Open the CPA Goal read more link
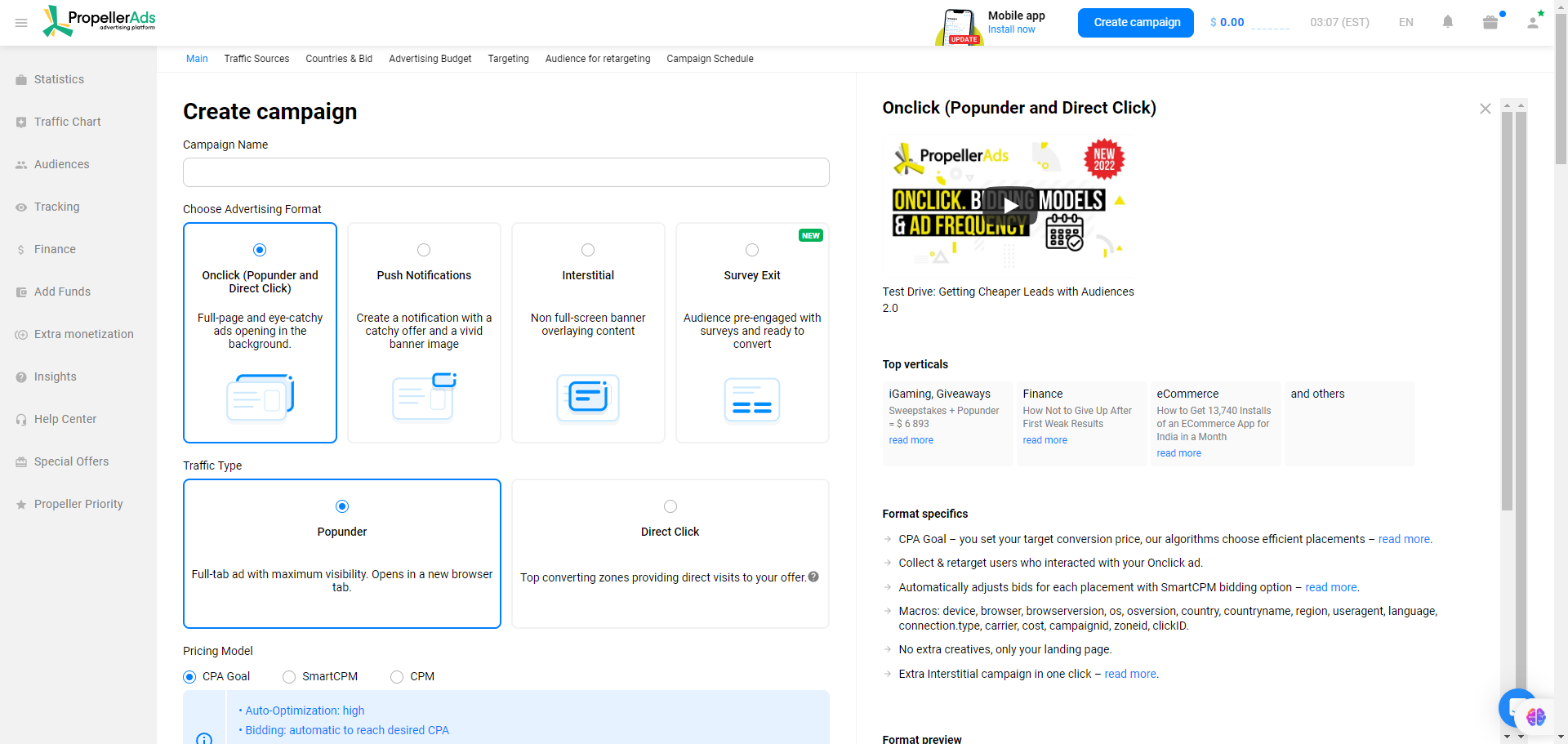 pos(1402,539)
